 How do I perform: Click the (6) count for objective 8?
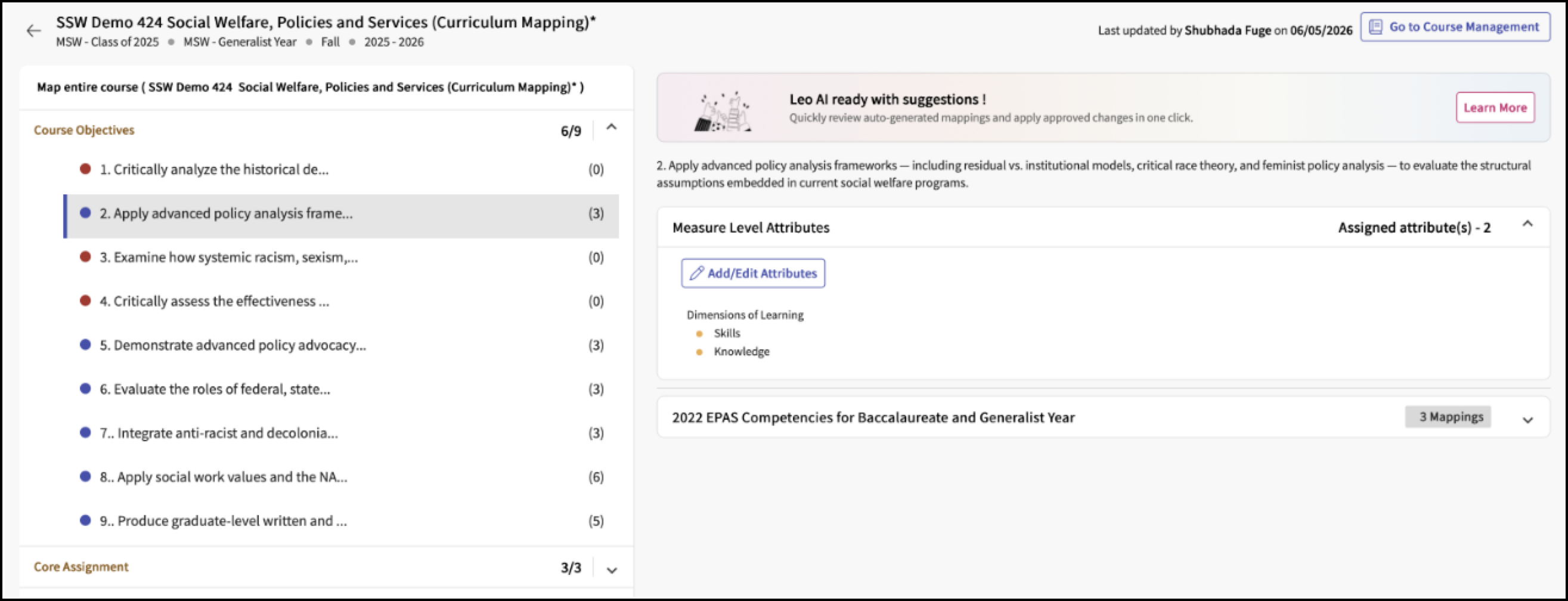(x=596, y=477)
